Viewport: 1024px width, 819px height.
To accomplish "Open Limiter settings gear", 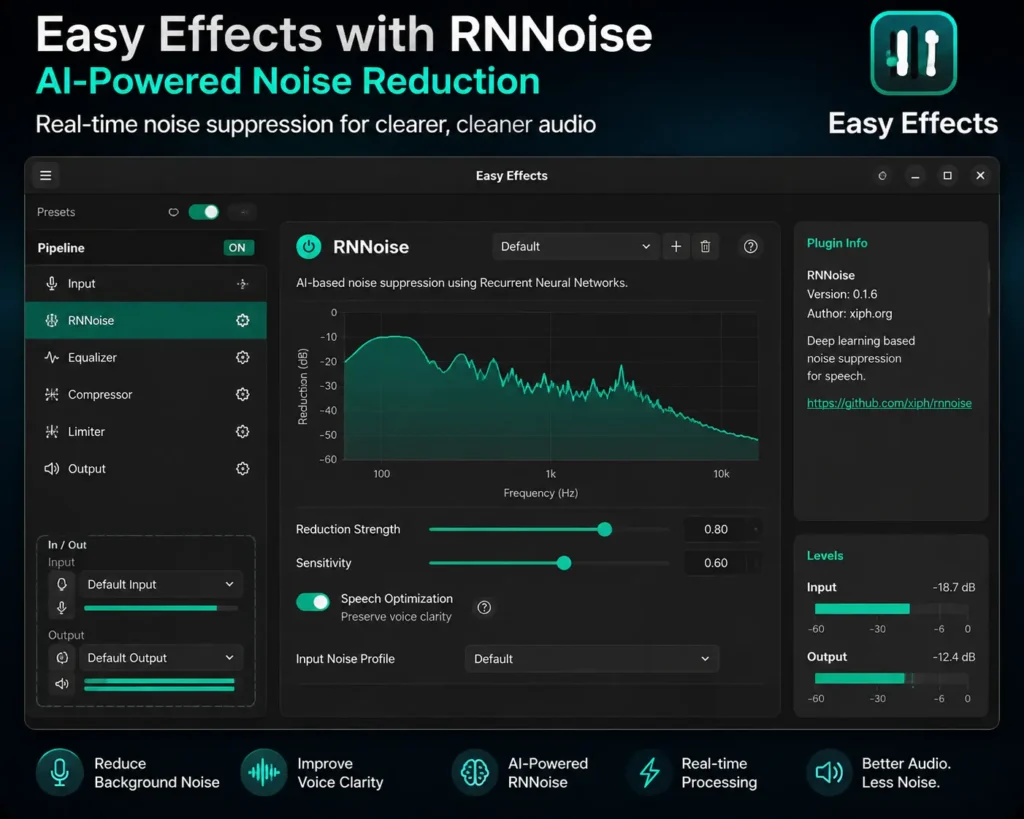I will pyautogui.click(x=242, y=432).
